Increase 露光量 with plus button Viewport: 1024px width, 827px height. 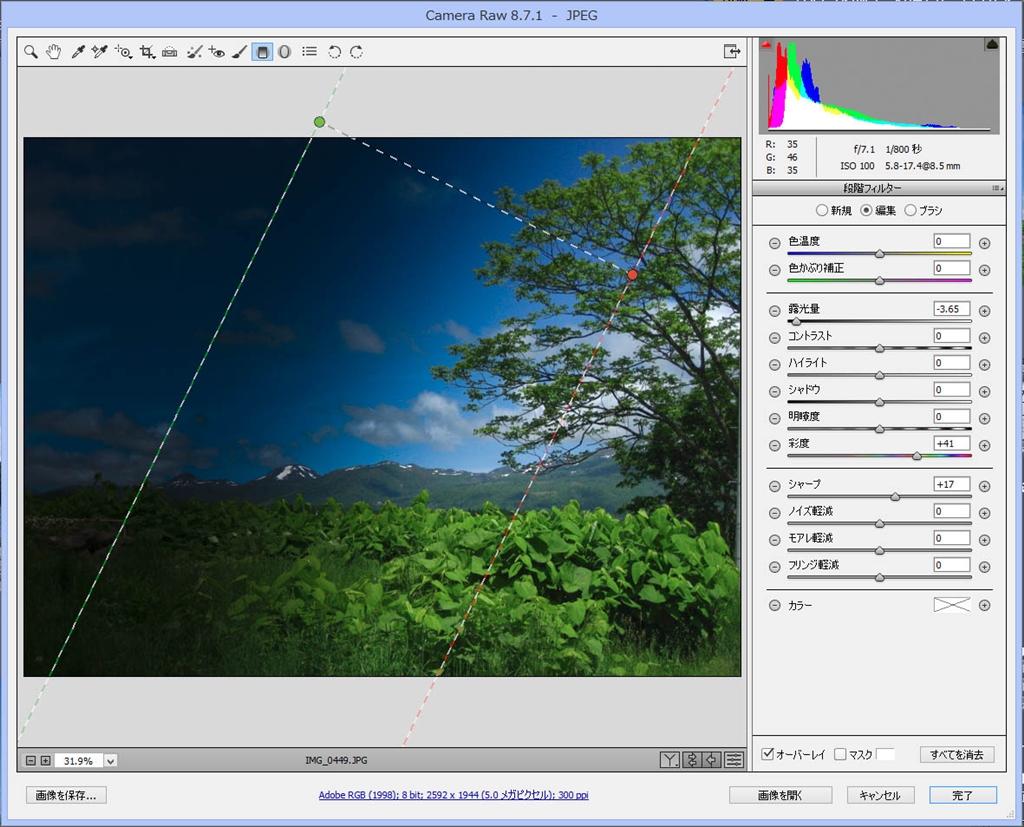(985, 311)
